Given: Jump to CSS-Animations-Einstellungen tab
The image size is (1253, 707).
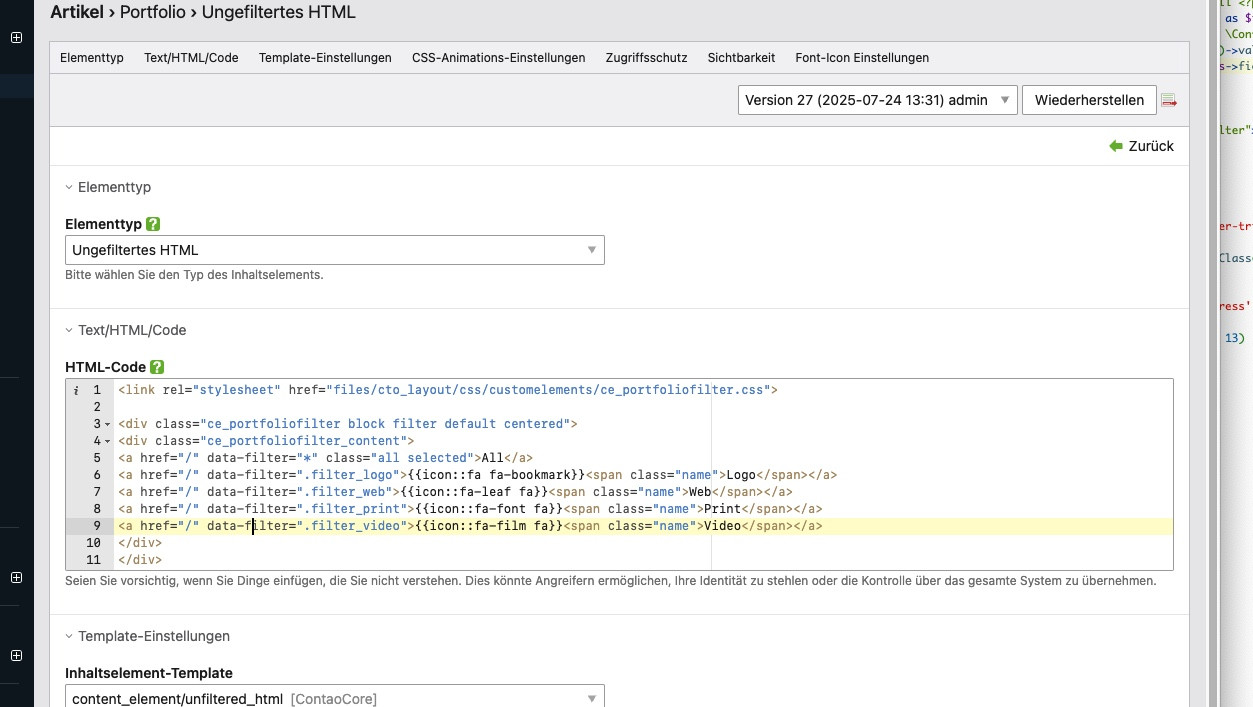Looking at the screenshot, I should tap(498, 58).
